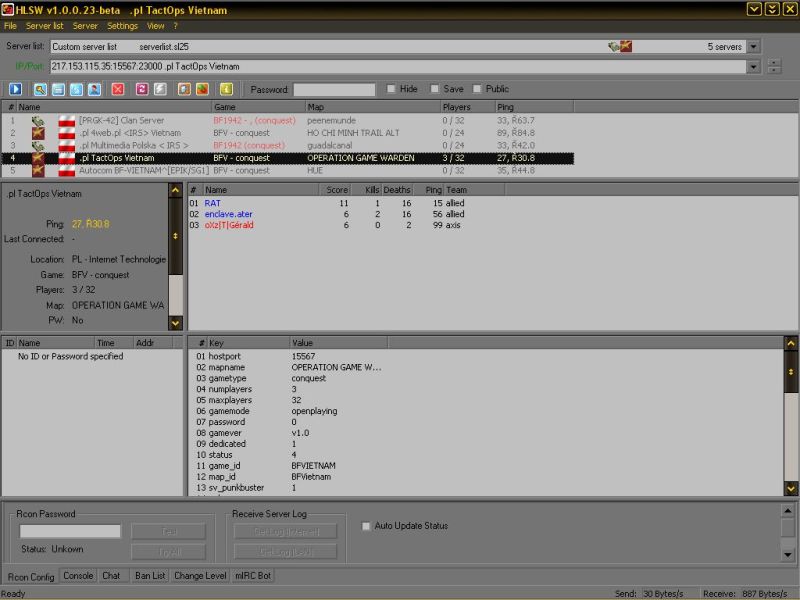Click the yellow info toolbar icon

(x=226, y=89)
